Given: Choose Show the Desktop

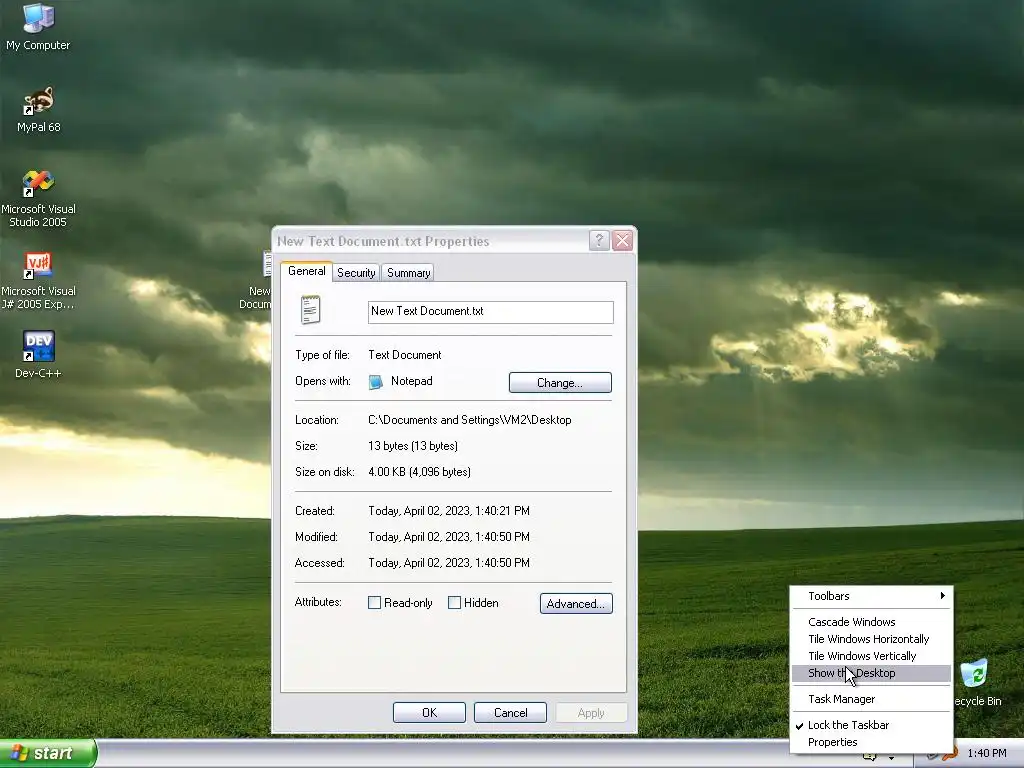Looking at the screenshot, I should (871, 673).
